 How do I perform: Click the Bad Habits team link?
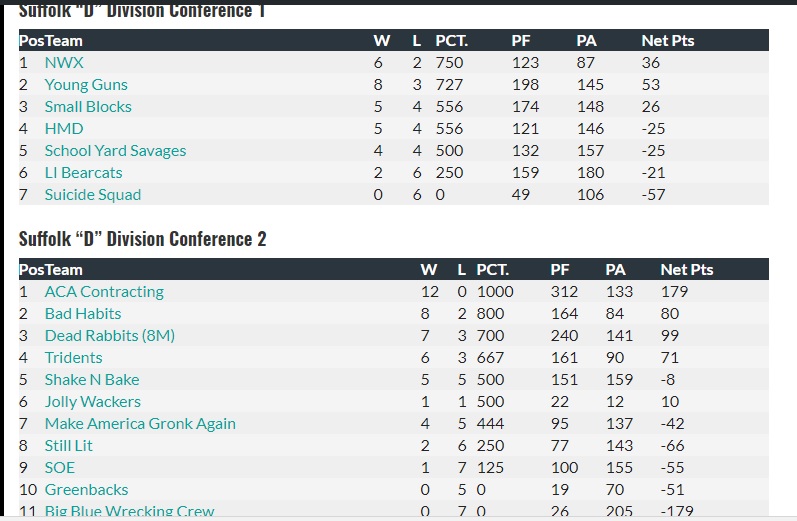point(83,314)
